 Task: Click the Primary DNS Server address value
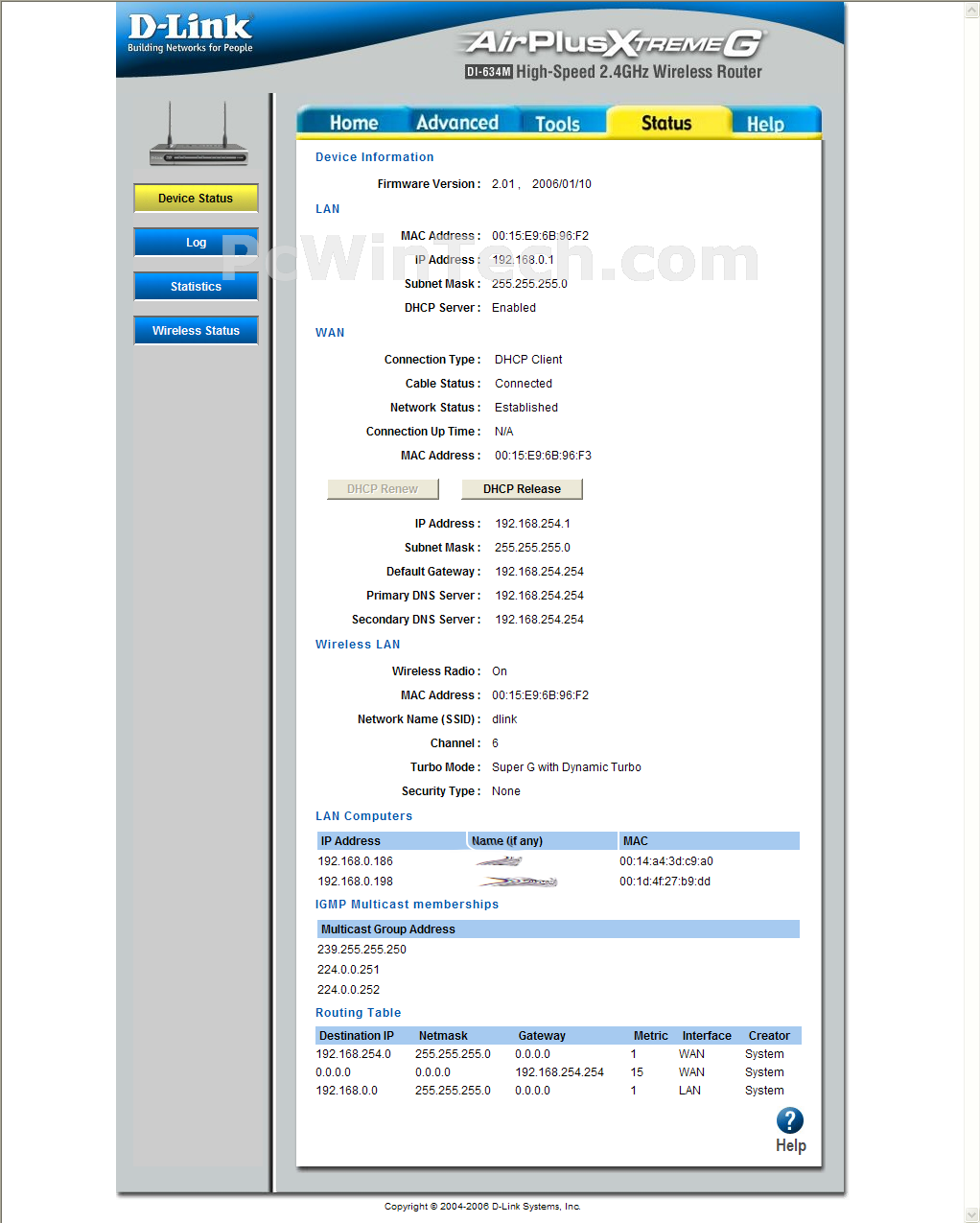539,596
